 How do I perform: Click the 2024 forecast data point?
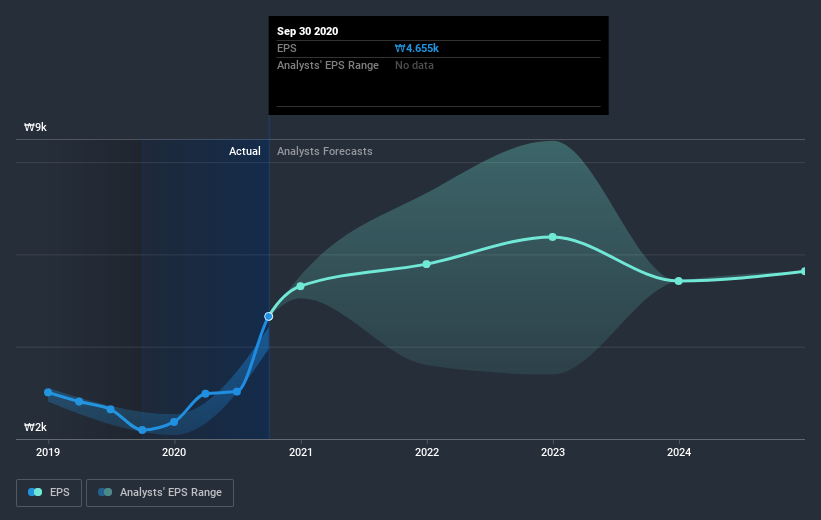(679, 281)
